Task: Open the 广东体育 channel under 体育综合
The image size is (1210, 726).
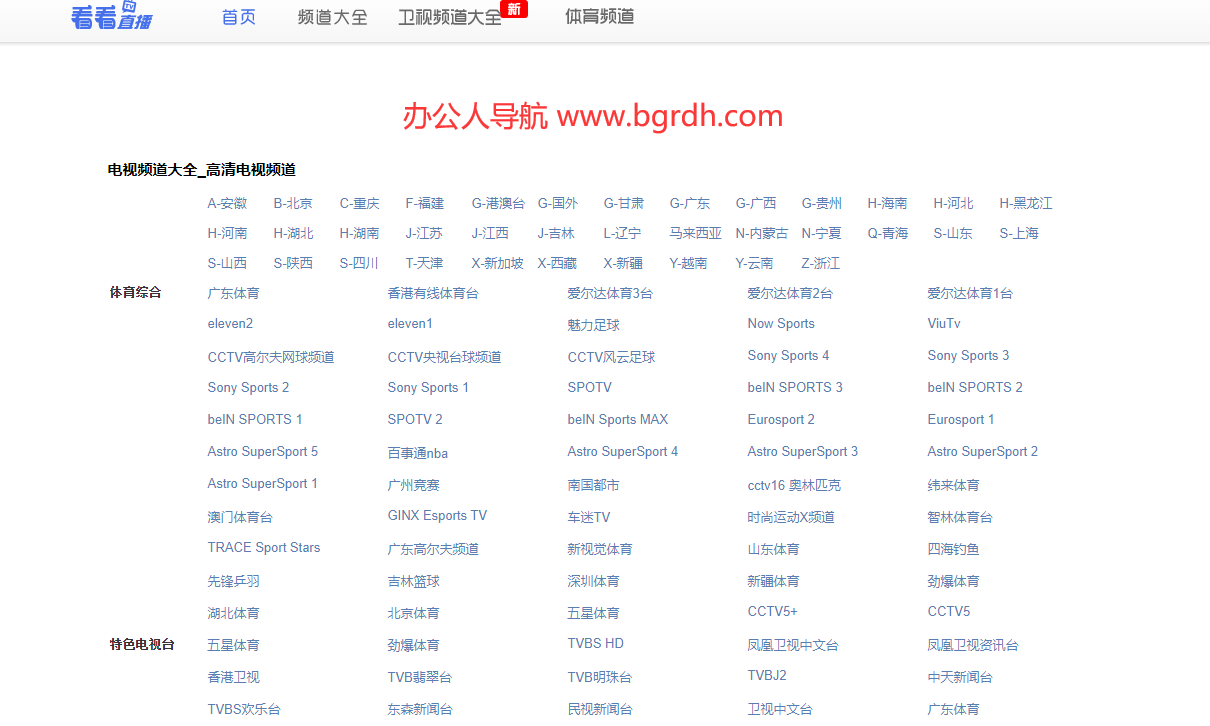Action: (234, 293)
